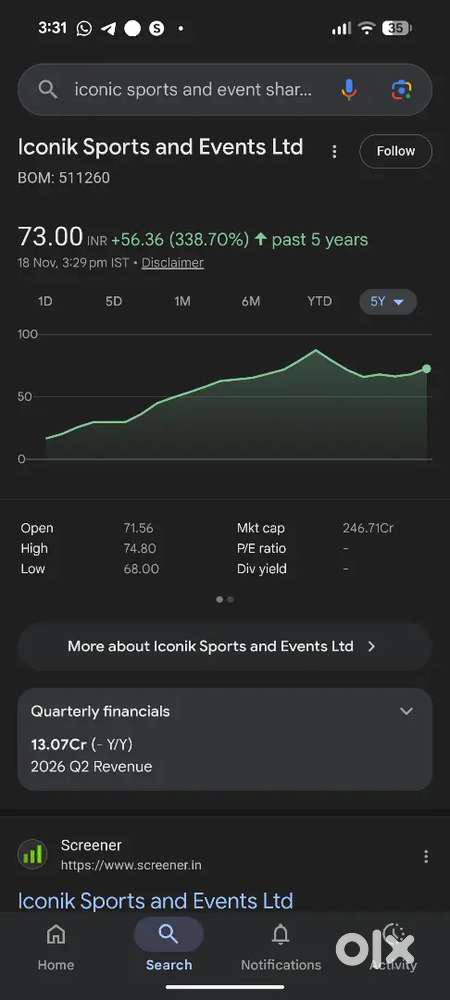The height and width of the screenshot is (1000, 450).
Task: Open the 5Y range dropdown
Action: coord(388,302)
